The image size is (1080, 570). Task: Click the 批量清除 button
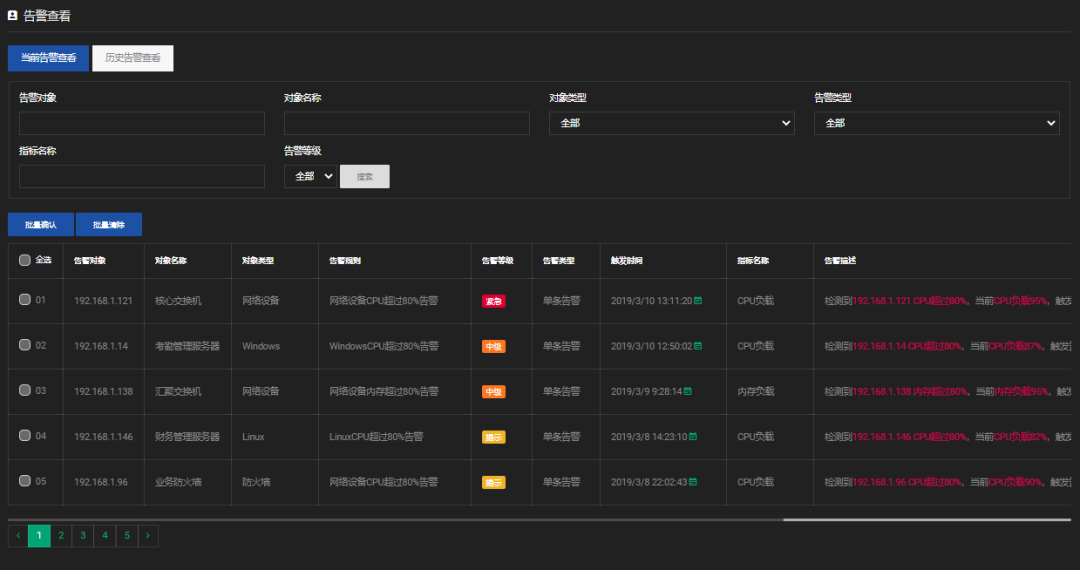click(109, 224)
